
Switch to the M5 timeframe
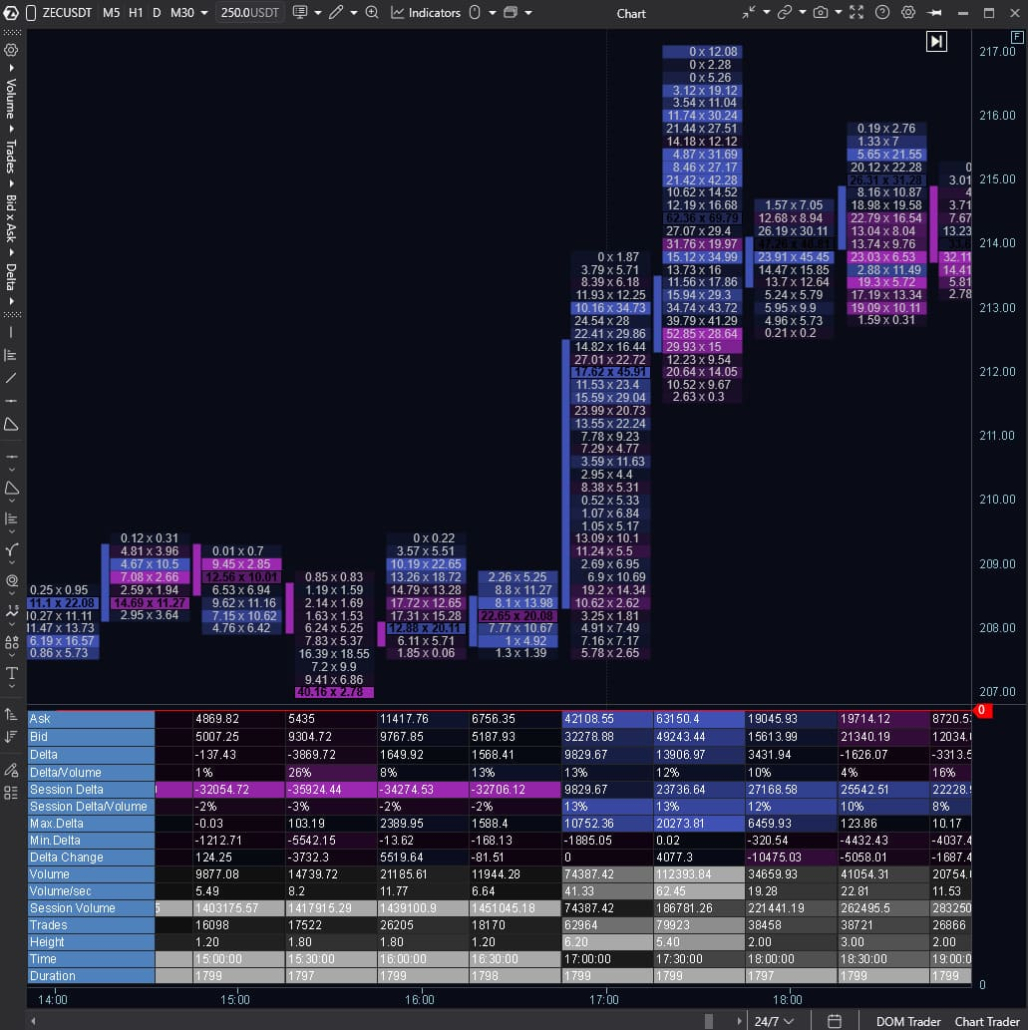[x=111, y=13]
